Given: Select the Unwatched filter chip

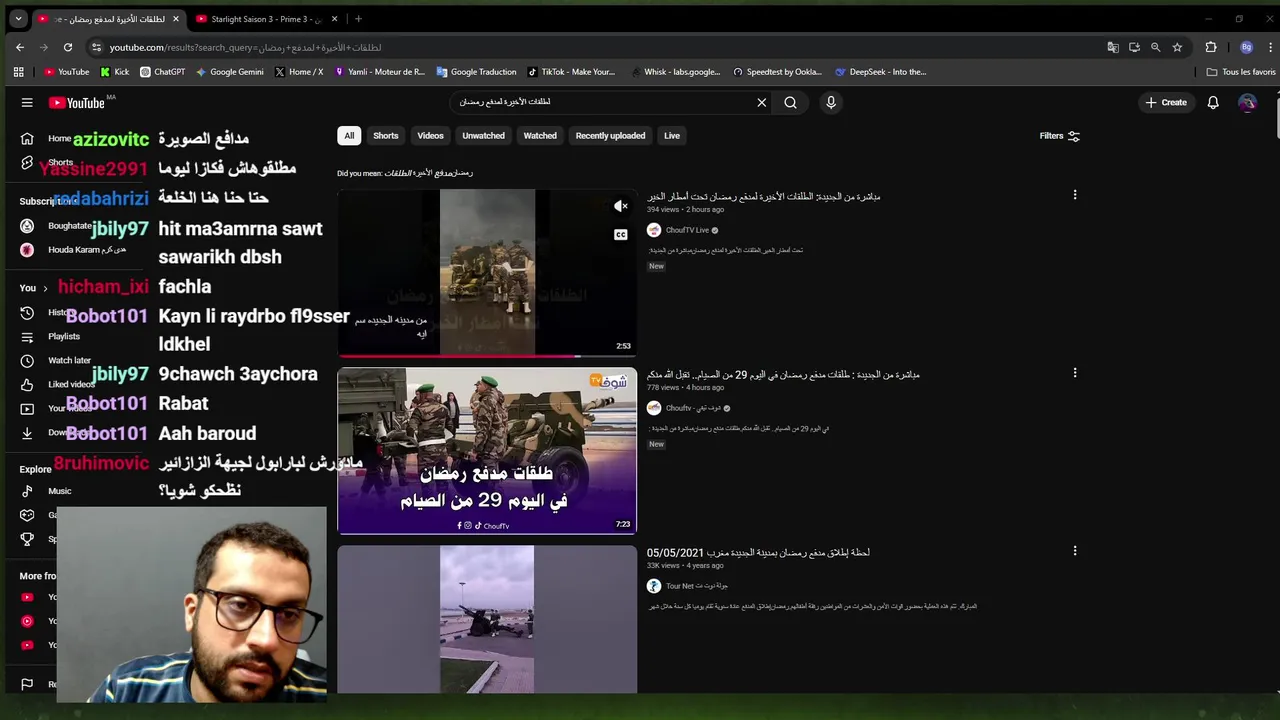Looking at the screenshot, I should [x=483, y=136].
